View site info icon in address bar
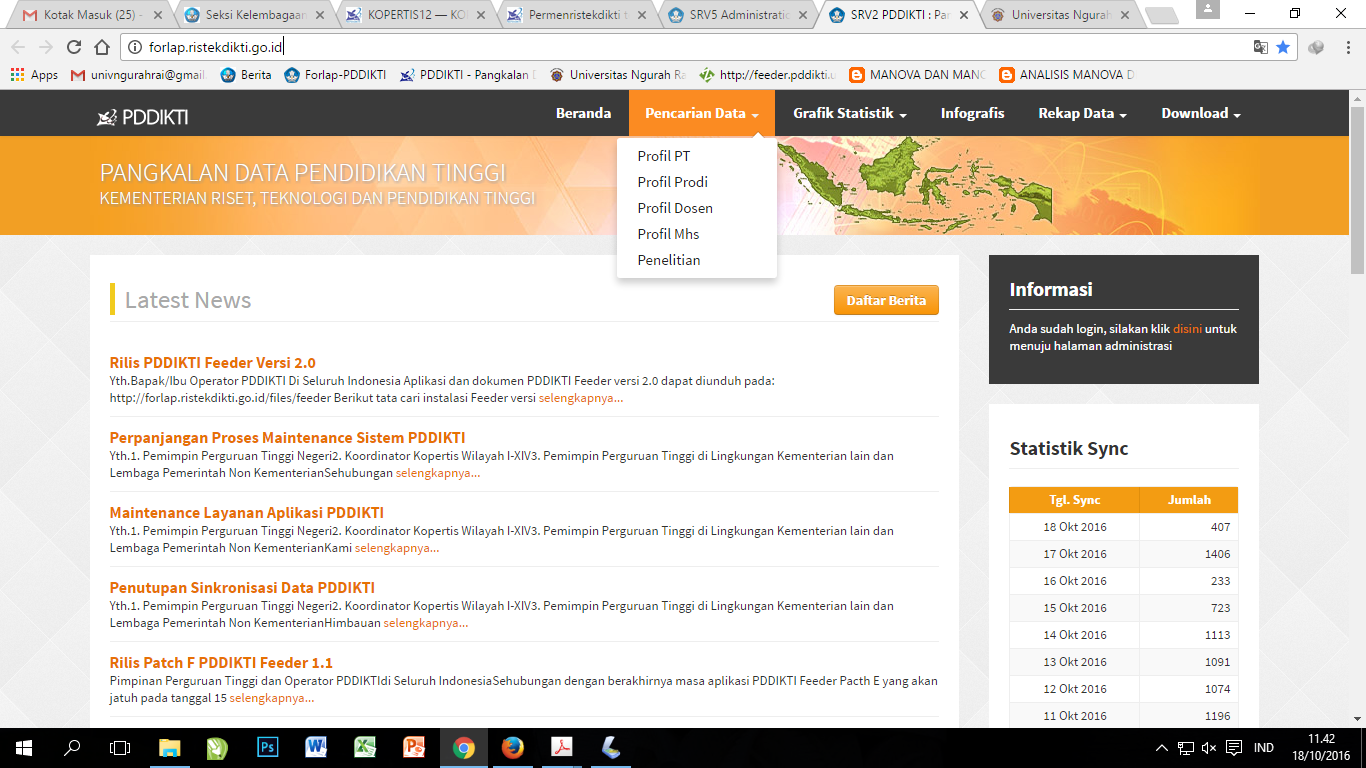The image size is (1366, 768). point(135,47)
